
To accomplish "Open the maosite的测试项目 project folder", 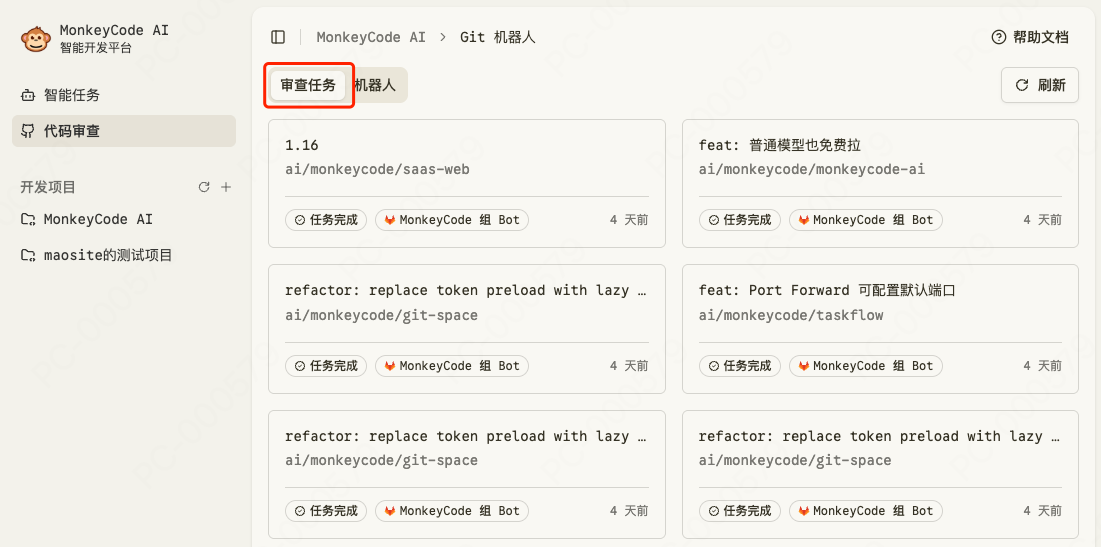I will (107, 255).
